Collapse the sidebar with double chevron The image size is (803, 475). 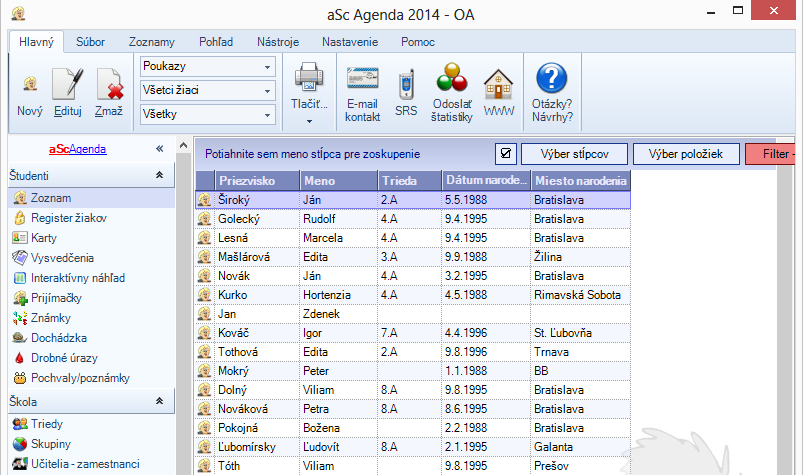160,148
